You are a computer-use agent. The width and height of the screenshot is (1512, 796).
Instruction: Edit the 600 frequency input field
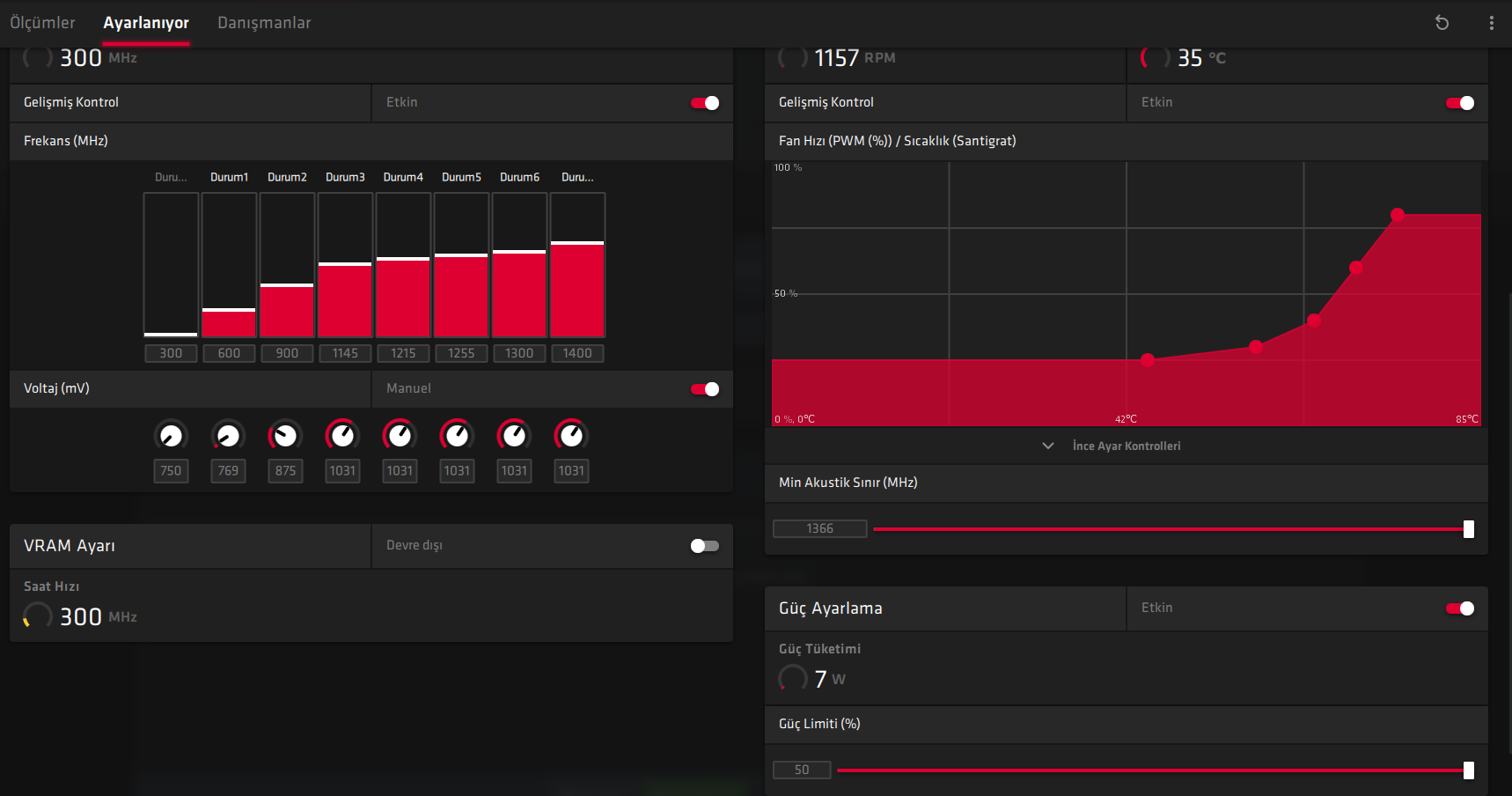click(229, 353)
